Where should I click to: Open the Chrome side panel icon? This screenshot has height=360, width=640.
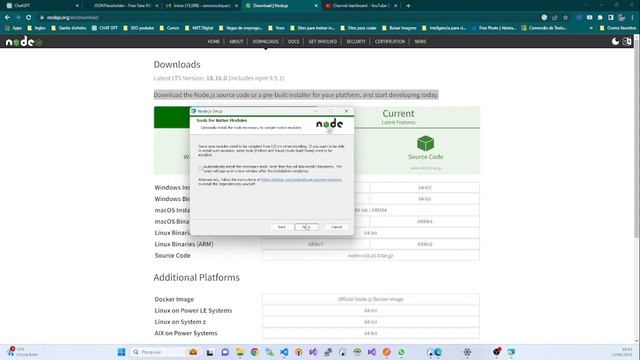tap(611, 18)
